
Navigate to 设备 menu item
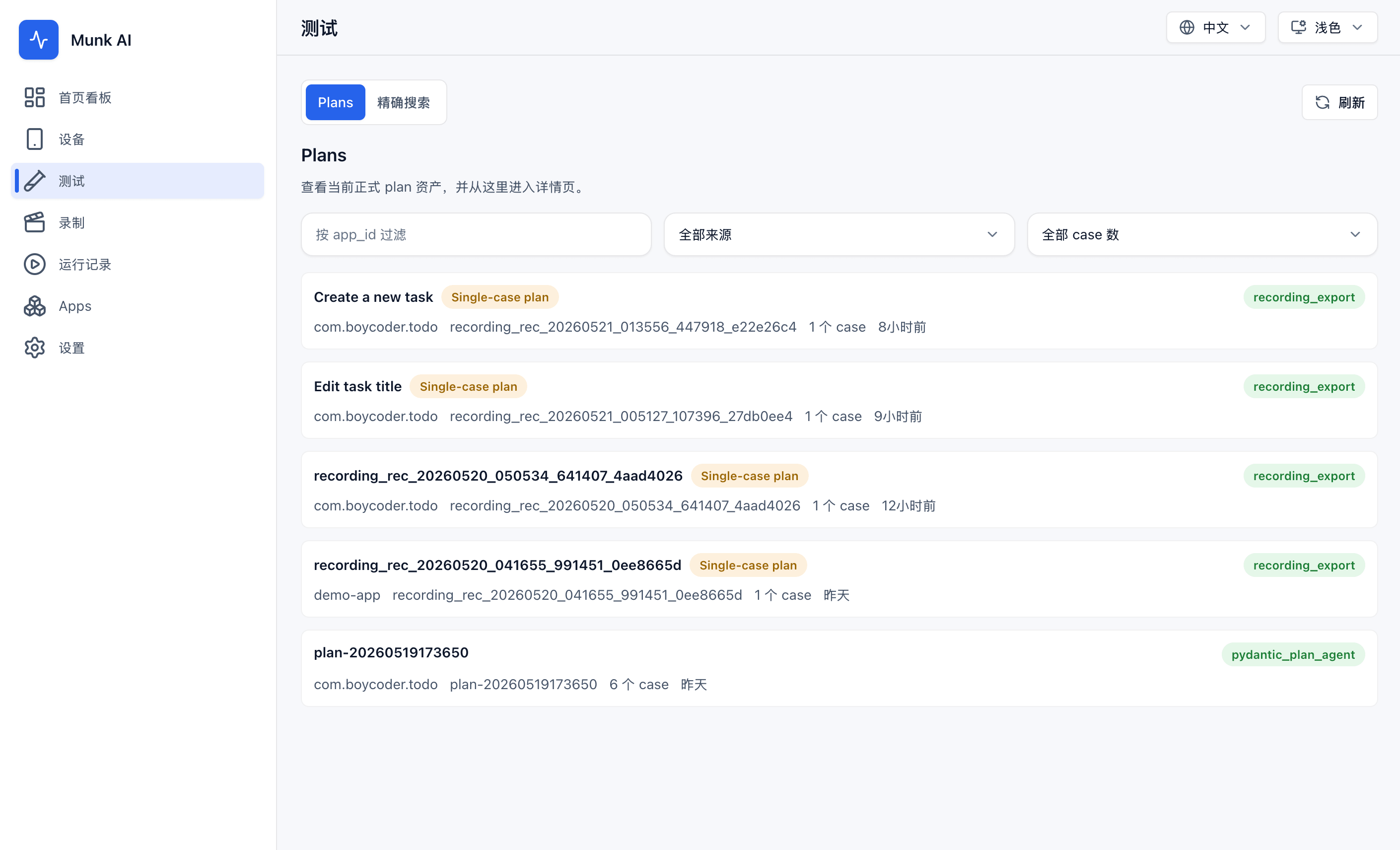coord(138,139)
